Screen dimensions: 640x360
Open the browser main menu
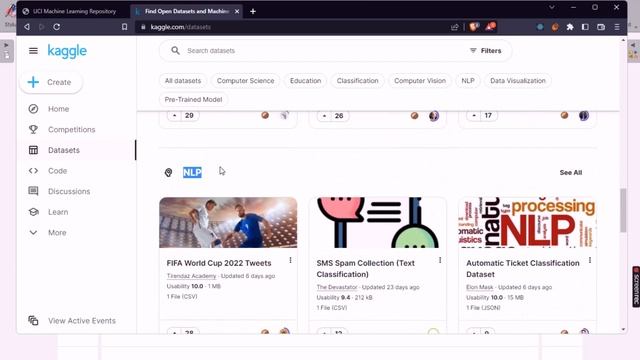pos(617,27)
